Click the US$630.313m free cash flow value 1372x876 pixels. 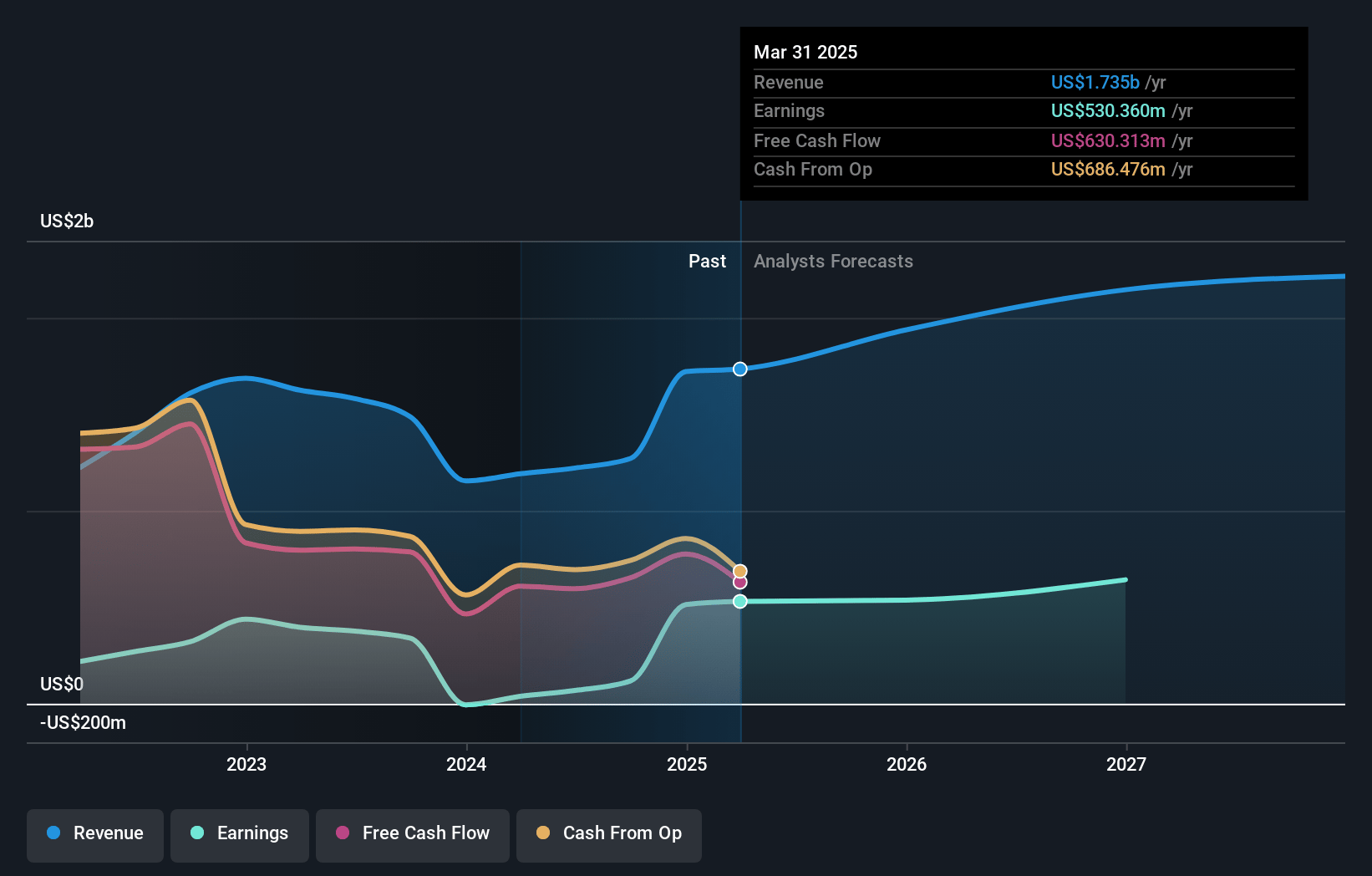click(1108, 140)
